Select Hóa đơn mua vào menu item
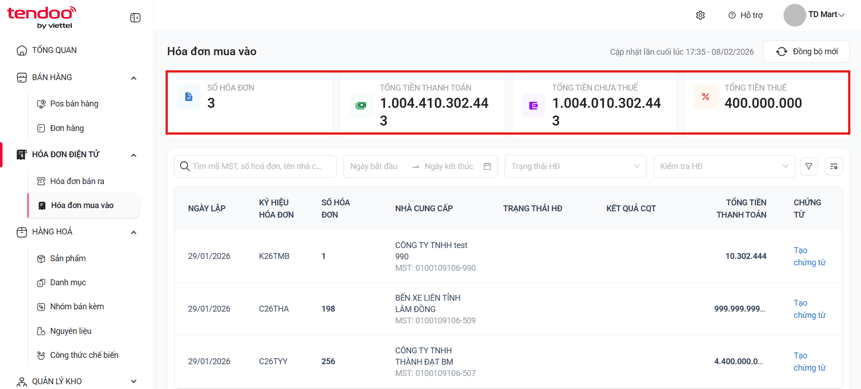 coord(82,205)
